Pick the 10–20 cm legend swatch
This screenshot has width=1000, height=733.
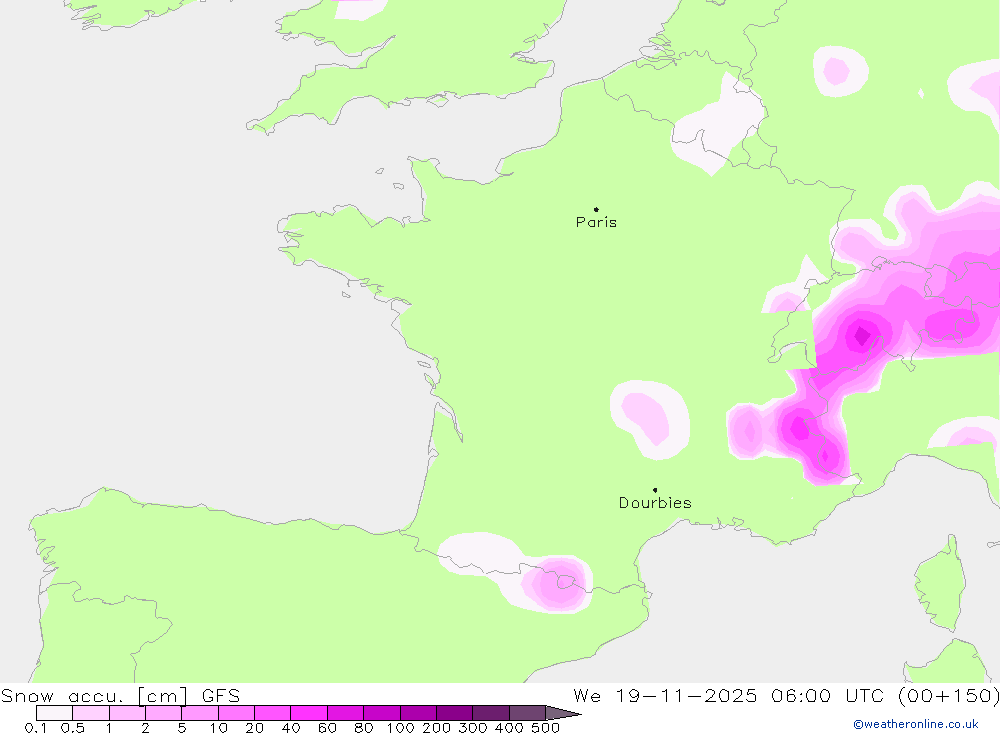pos(236,713)
